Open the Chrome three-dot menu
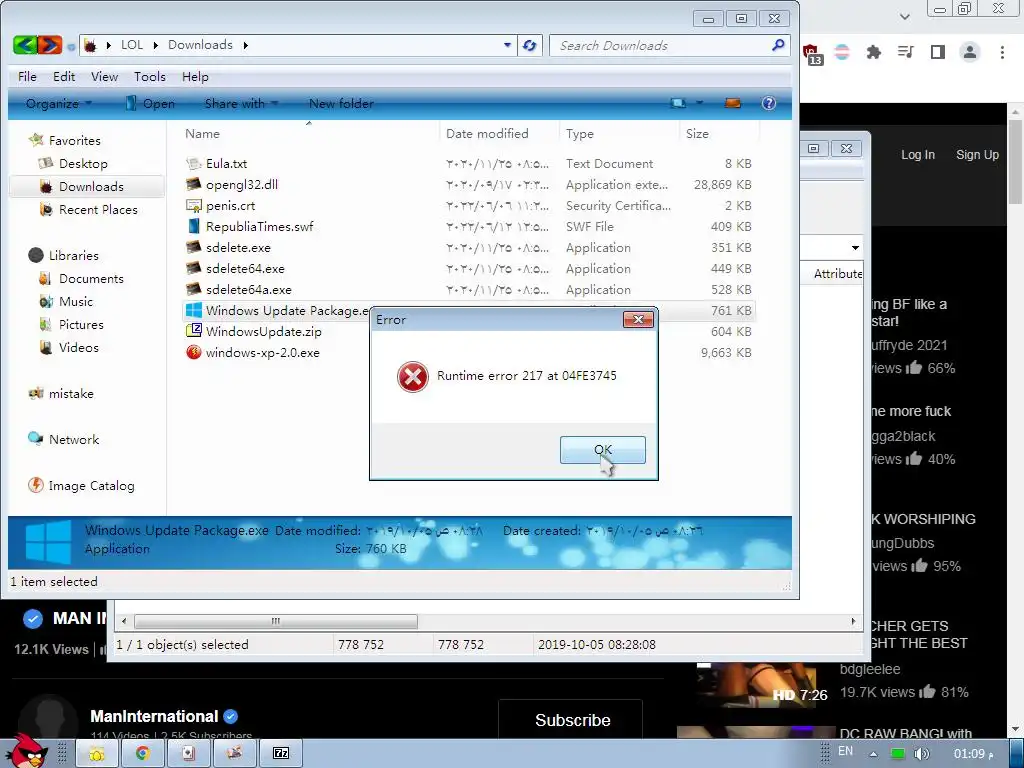This screenshot has height=768, width=1024. click(x=1002, y=52)
